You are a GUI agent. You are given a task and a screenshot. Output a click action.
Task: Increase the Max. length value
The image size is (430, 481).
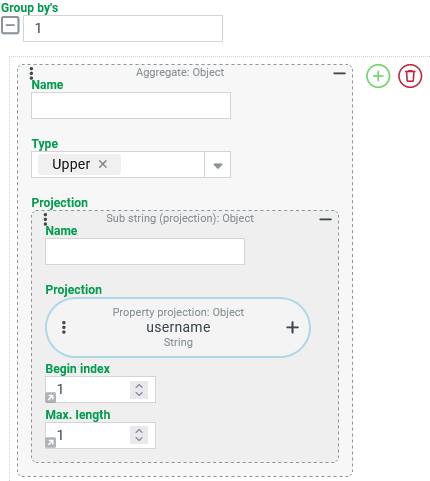tap(139, 431)
